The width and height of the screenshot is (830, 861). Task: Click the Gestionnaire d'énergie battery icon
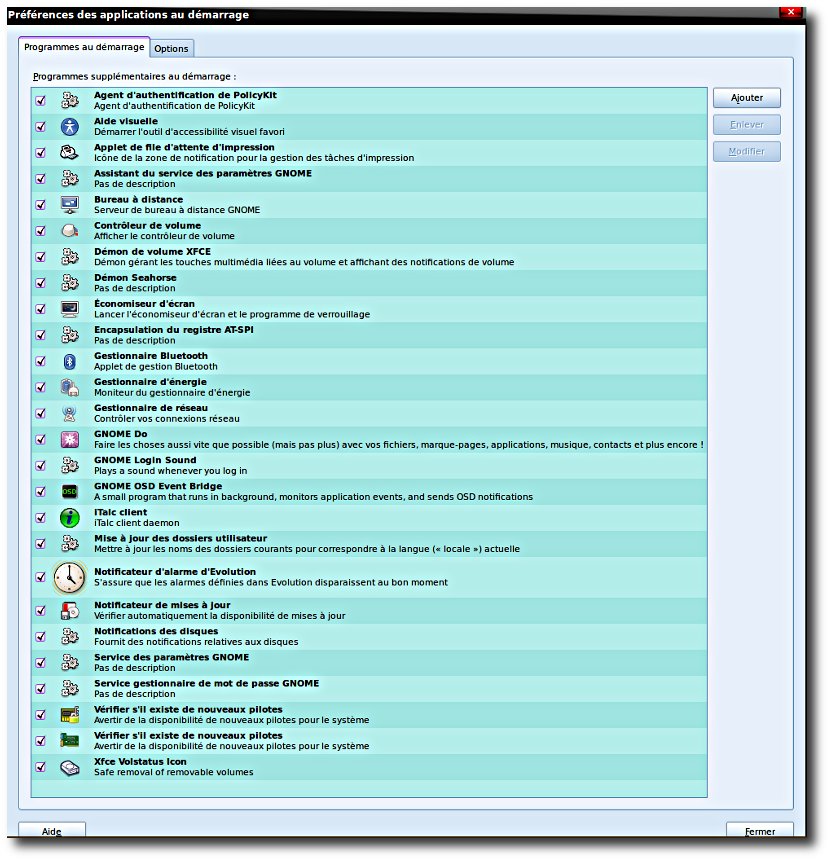[x=70, y=388]
